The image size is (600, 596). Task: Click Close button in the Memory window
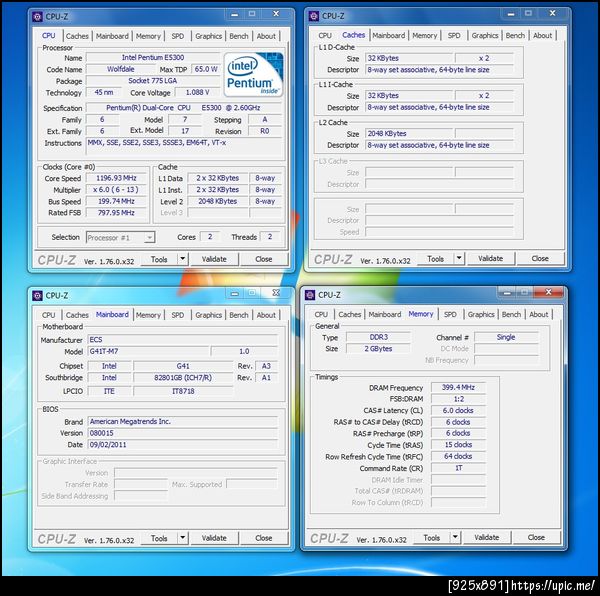536,537
